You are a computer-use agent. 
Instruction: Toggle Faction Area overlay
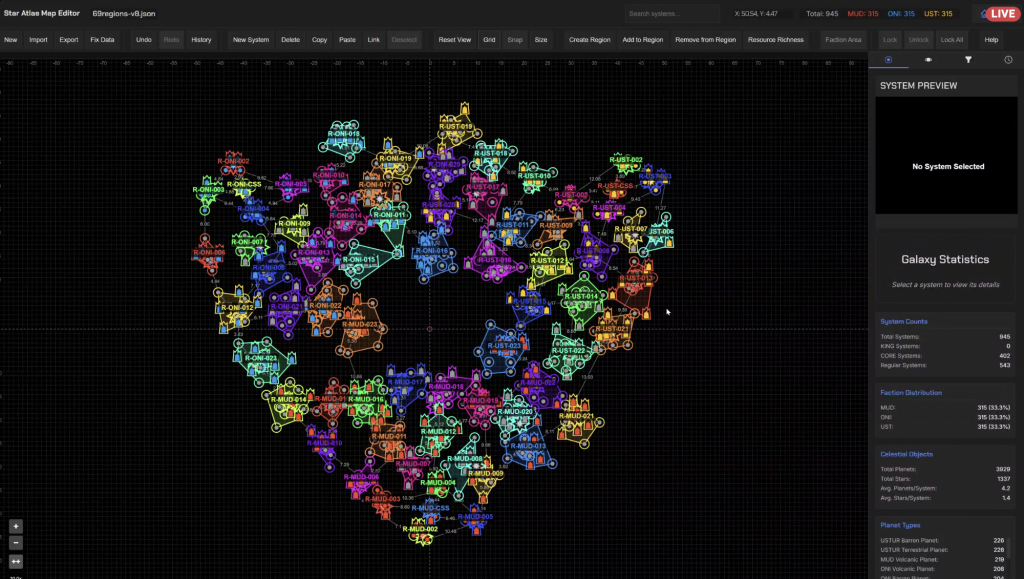click(x=843, y=40)
